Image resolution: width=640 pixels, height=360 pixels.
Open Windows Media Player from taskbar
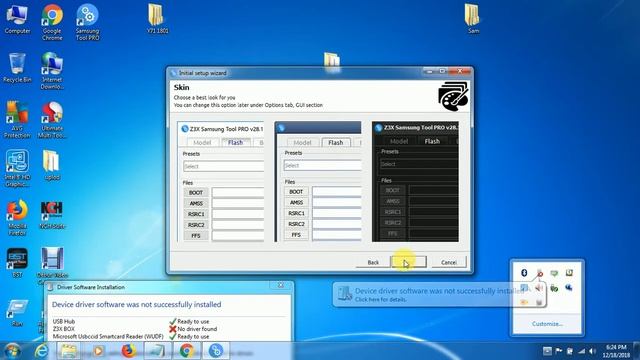pos(98,351)
